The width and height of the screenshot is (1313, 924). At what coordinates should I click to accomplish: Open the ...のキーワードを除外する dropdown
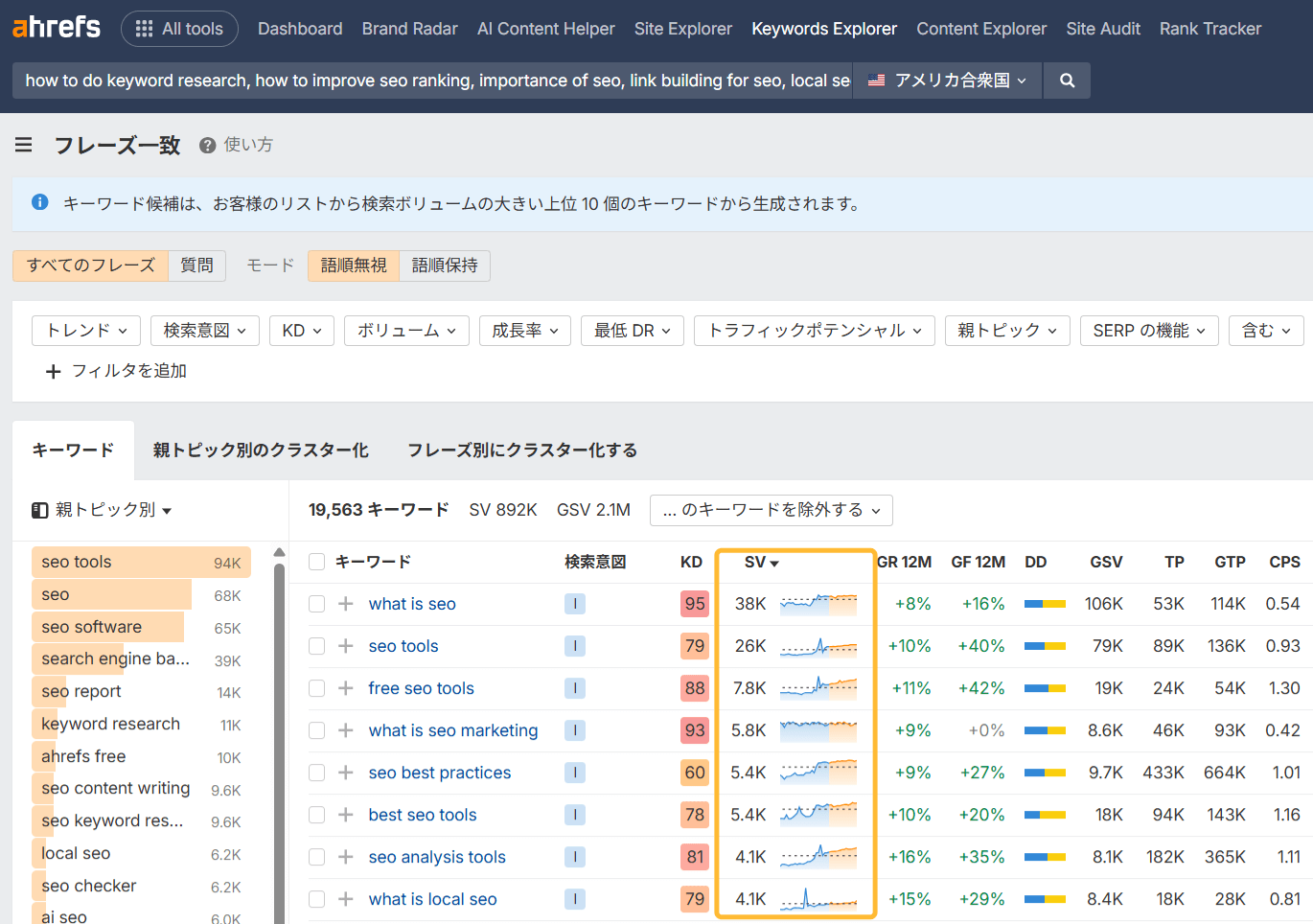(x=771, y=510)
